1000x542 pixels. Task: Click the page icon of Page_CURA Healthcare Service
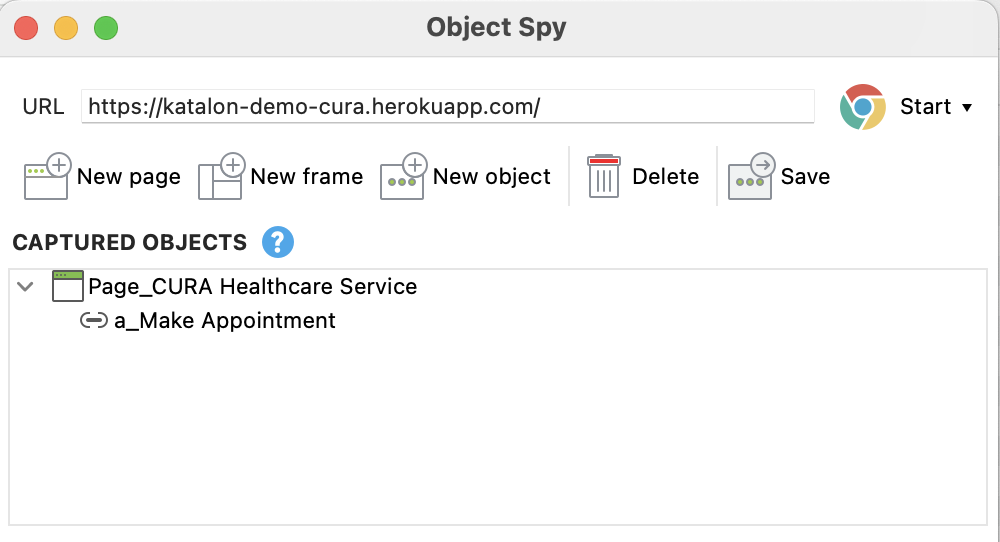(x=67, y=287)
